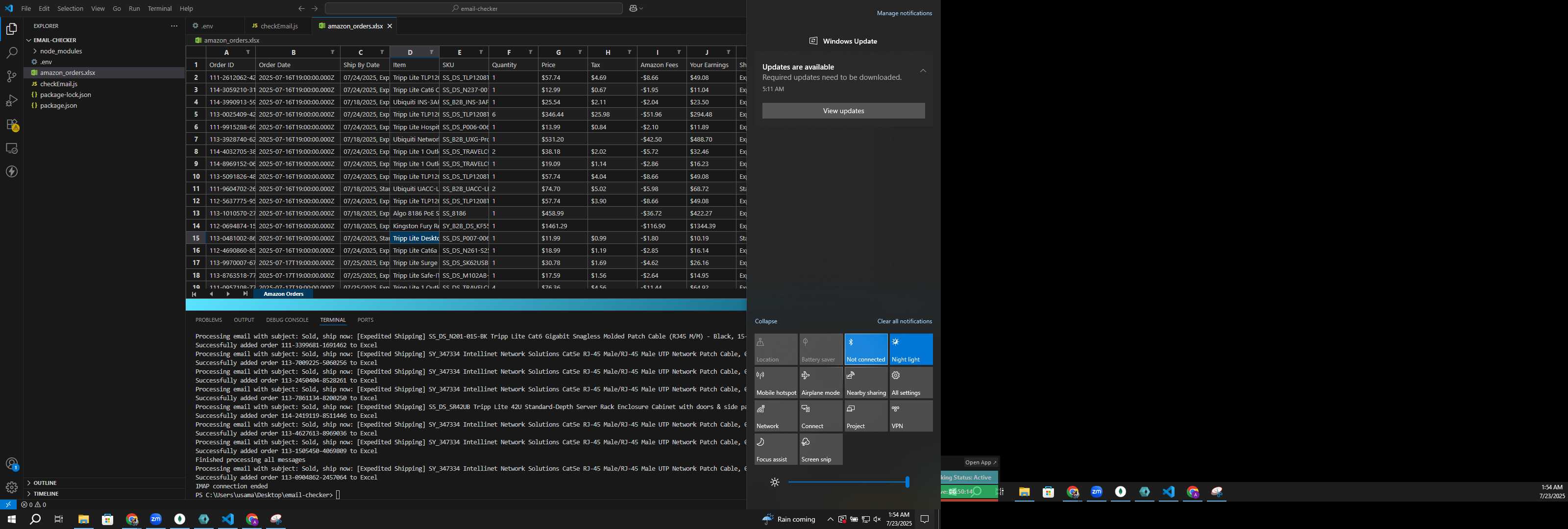Toggle the Battery saver tile
This screenshot has height=529, width=1568.
(x=821, y=349)
